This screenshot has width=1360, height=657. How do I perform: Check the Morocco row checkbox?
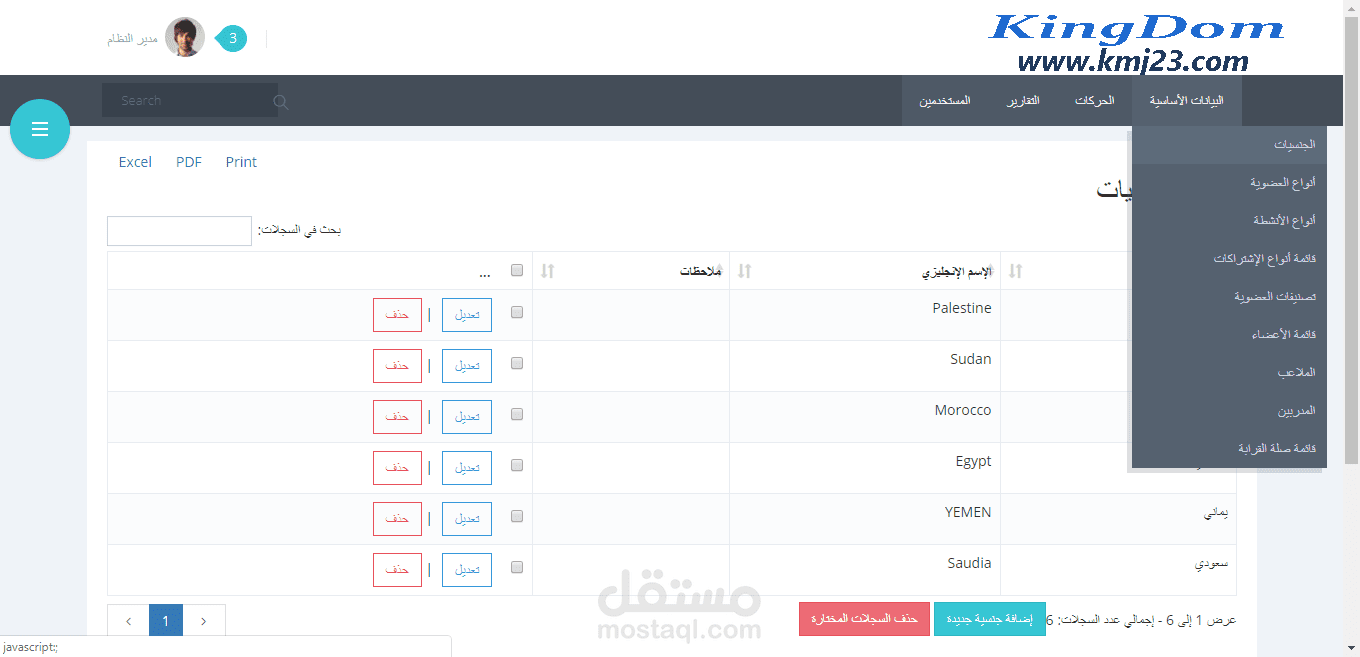pos(517,414)
